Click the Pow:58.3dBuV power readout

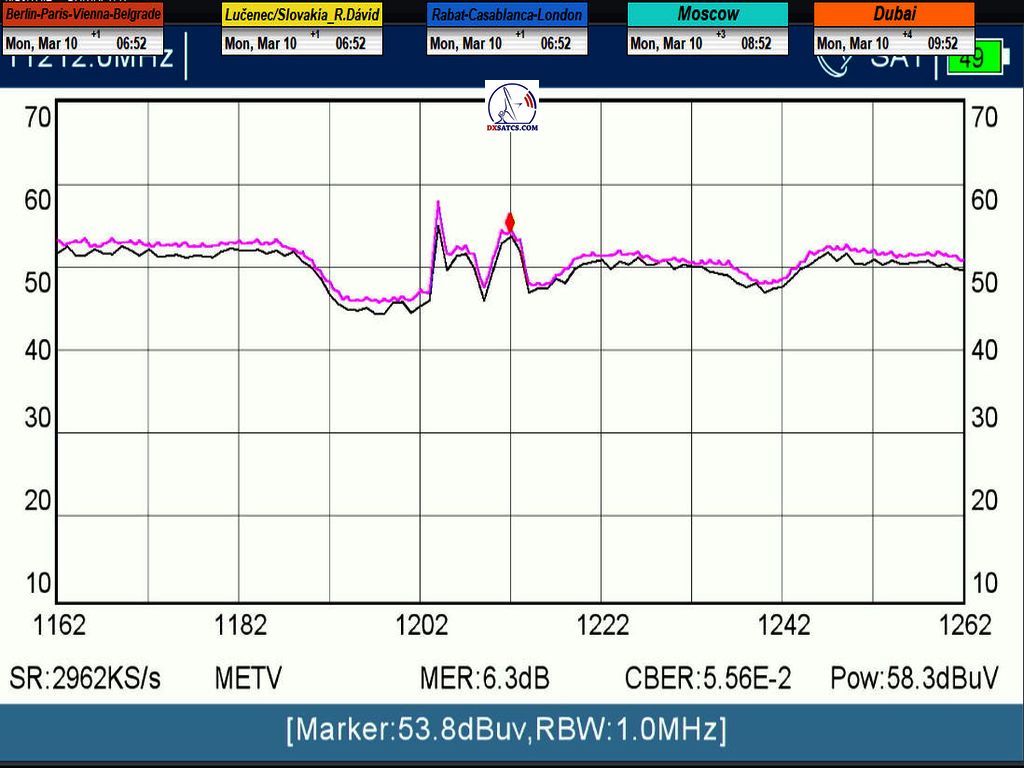(914, 678)
